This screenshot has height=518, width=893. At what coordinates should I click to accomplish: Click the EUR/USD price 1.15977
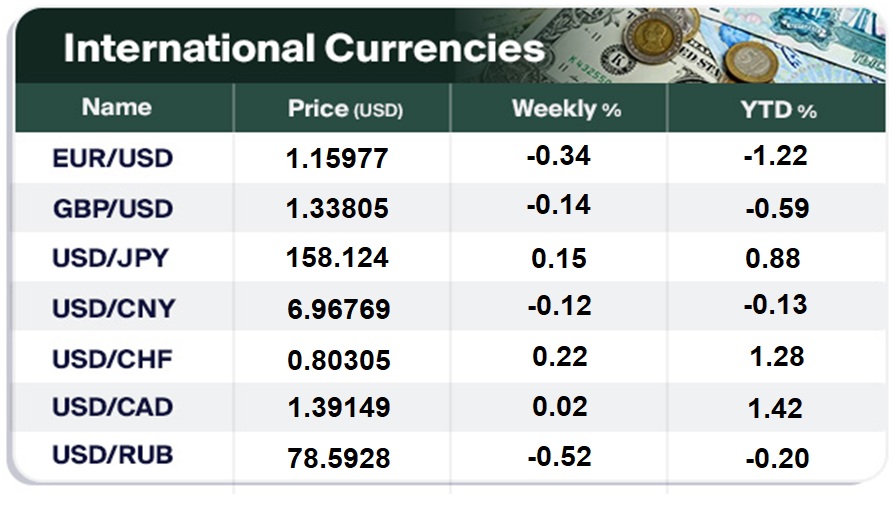[338, 158]
